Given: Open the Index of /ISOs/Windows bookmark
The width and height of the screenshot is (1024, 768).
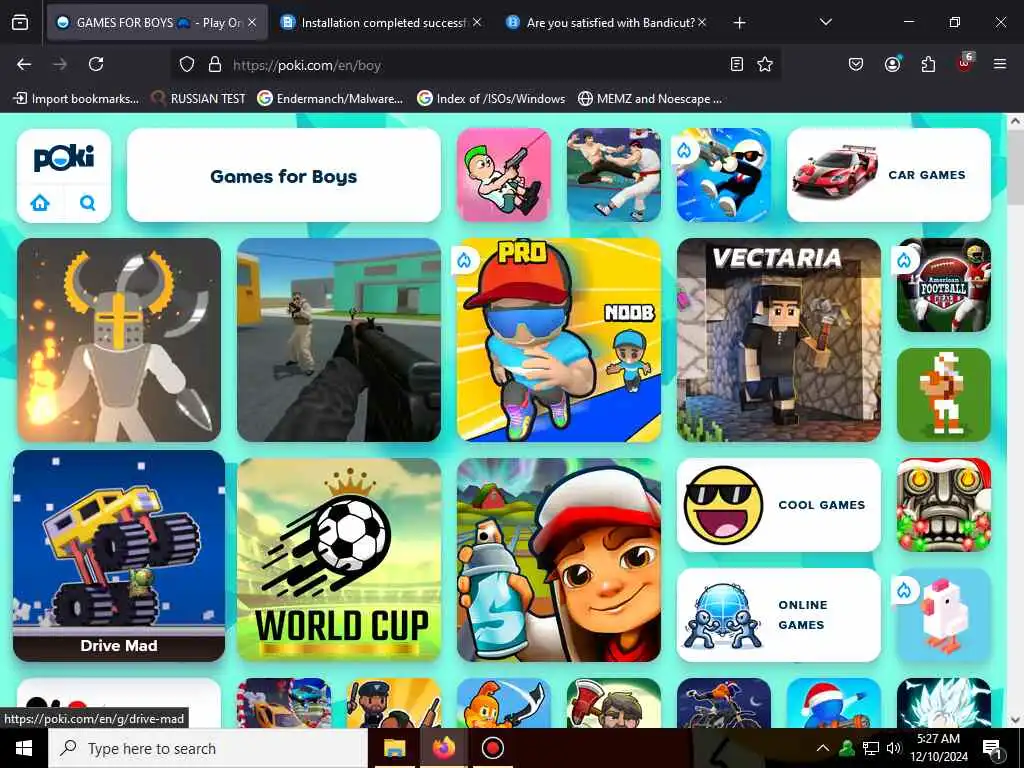Looking at the screenshot, I should click(x=491, y=99).
